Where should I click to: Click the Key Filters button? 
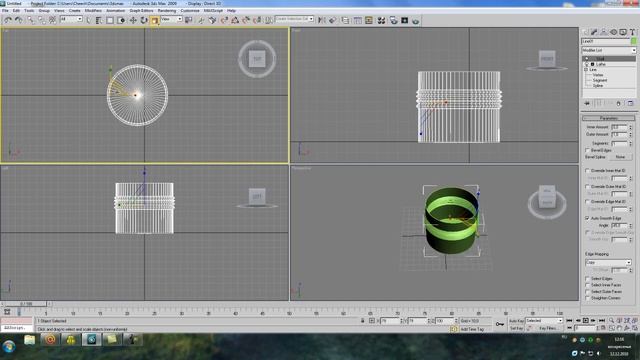tap(548, 328)
